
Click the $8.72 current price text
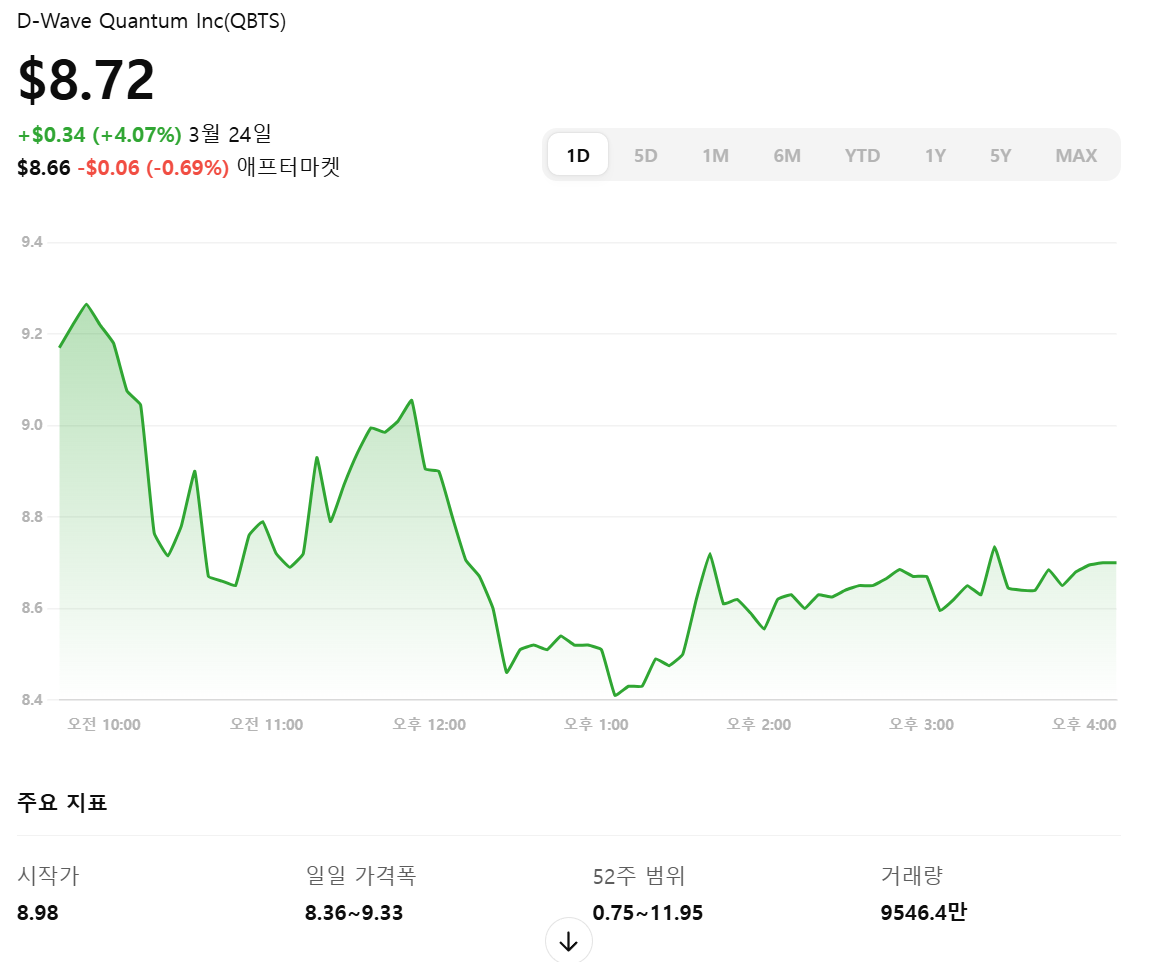pyautogui.click(x=85, y=78)
